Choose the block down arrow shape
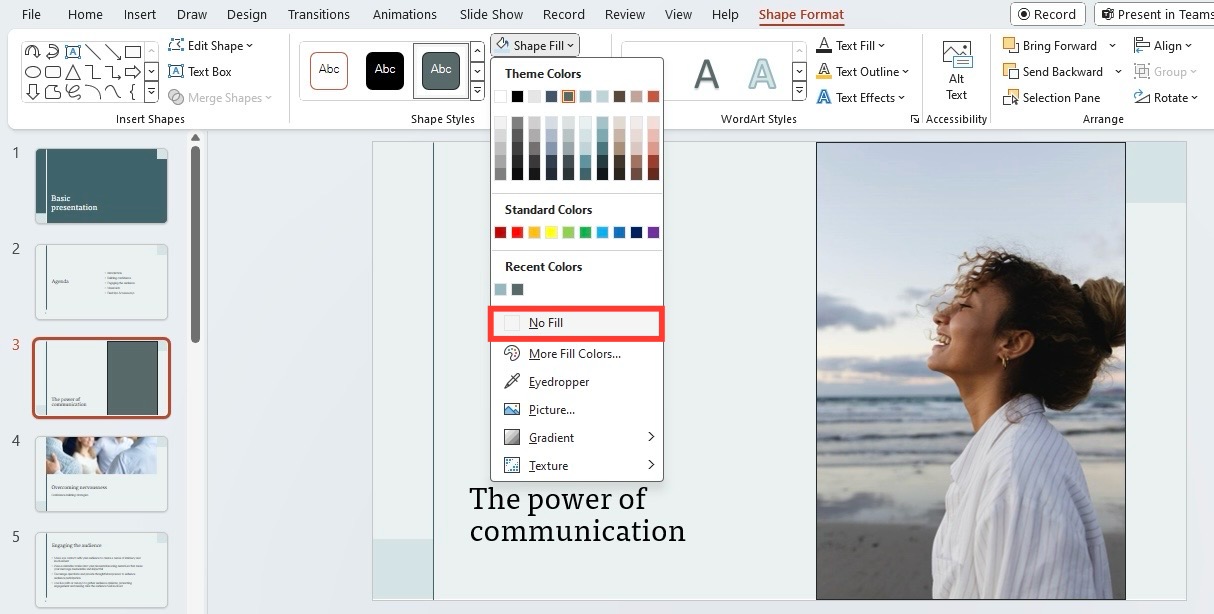The image size is (1214, 614). coord(33,92)
